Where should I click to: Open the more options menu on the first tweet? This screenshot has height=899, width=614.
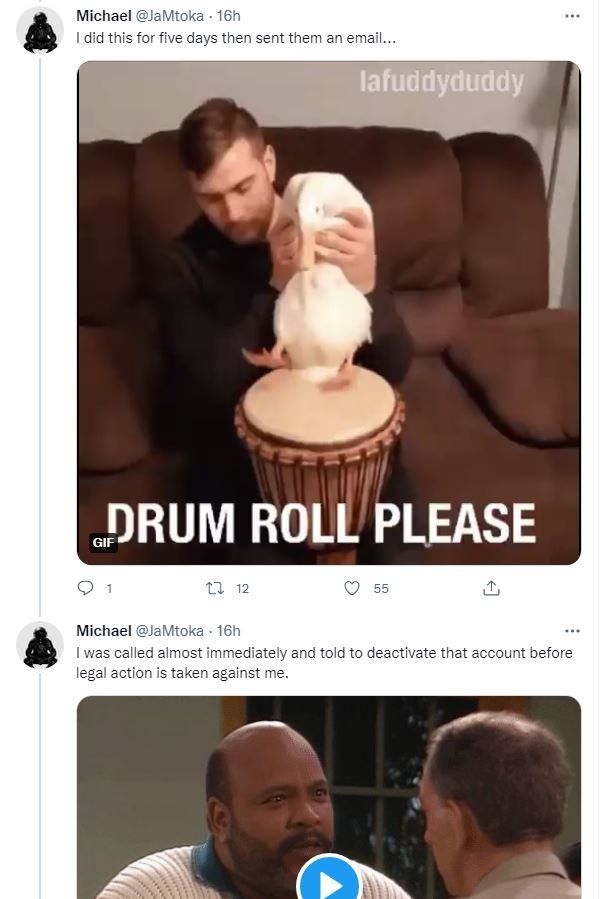[572, 16]
